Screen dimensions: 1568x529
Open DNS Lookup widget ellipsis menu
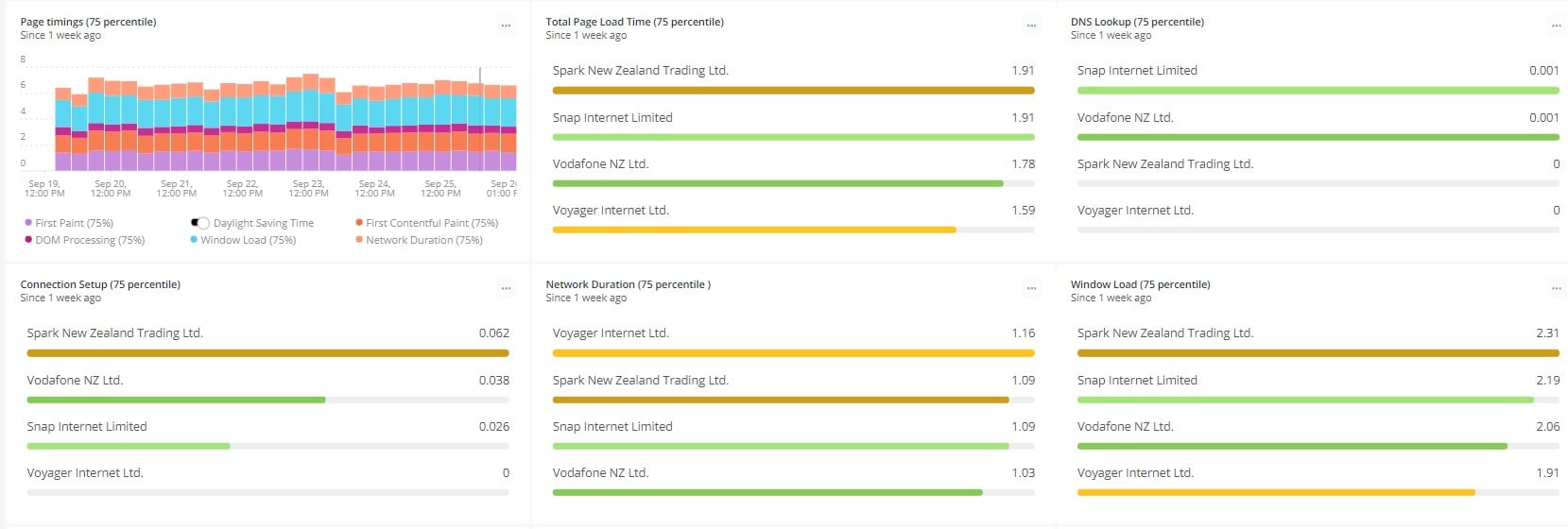[1556, 26]
